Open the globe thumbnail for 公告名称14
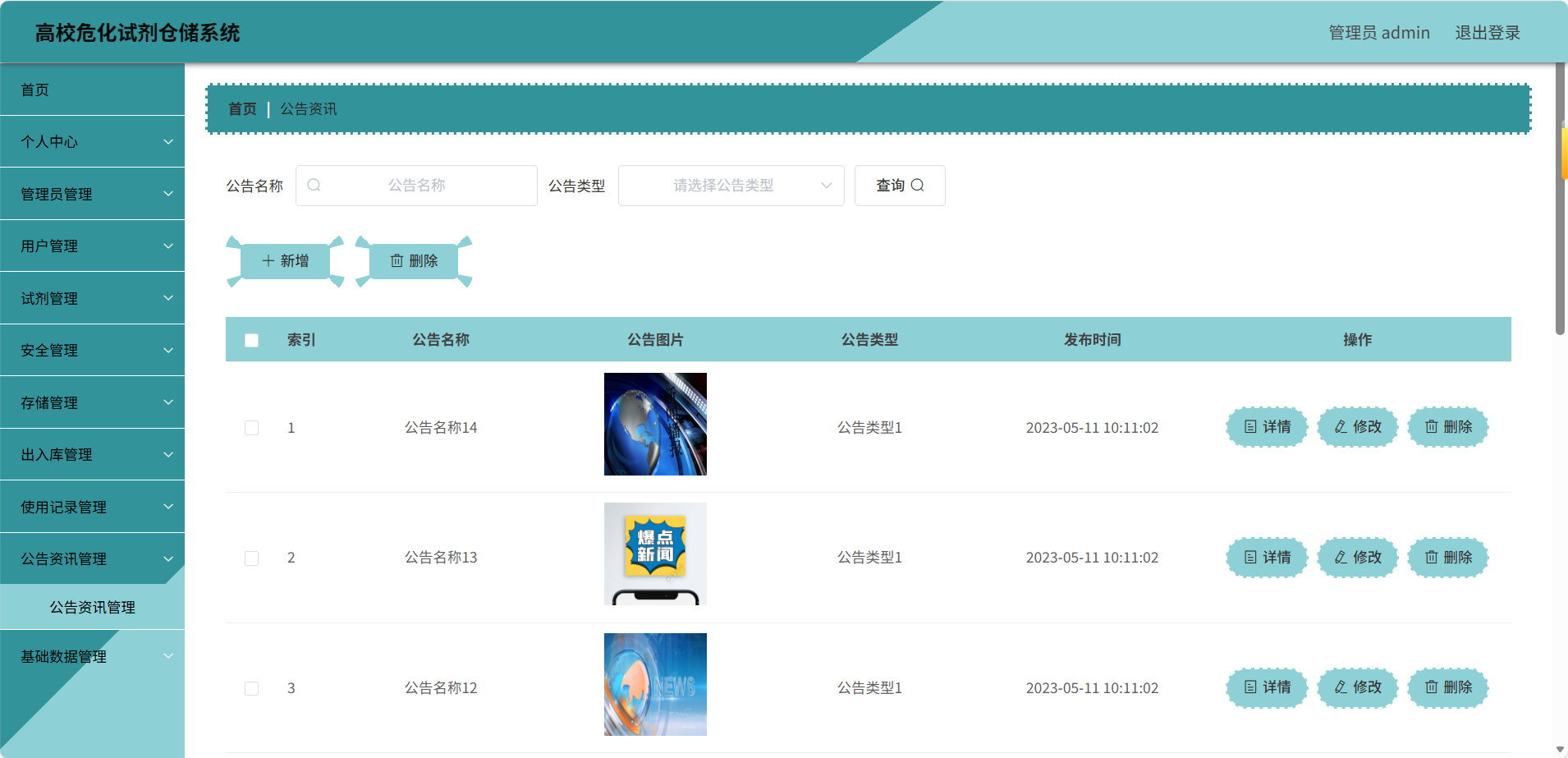The image size is (1568, 758). [x=655, y=425]
